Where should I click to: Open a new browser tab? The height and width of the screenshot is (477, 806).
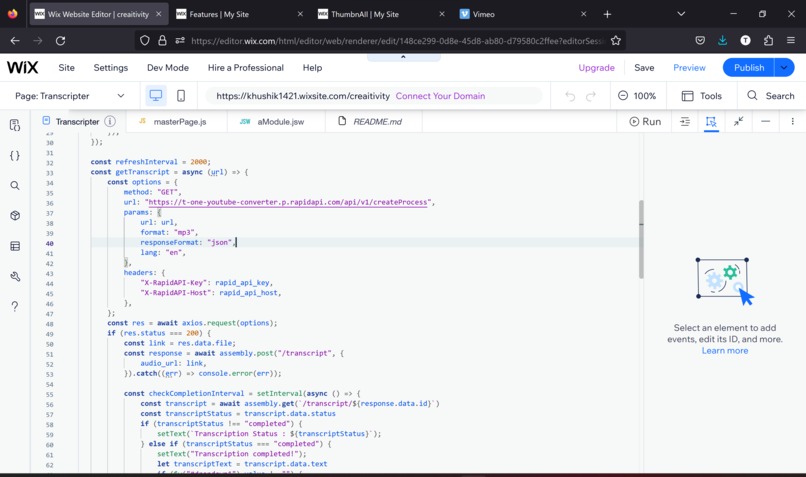coord(607,14)
